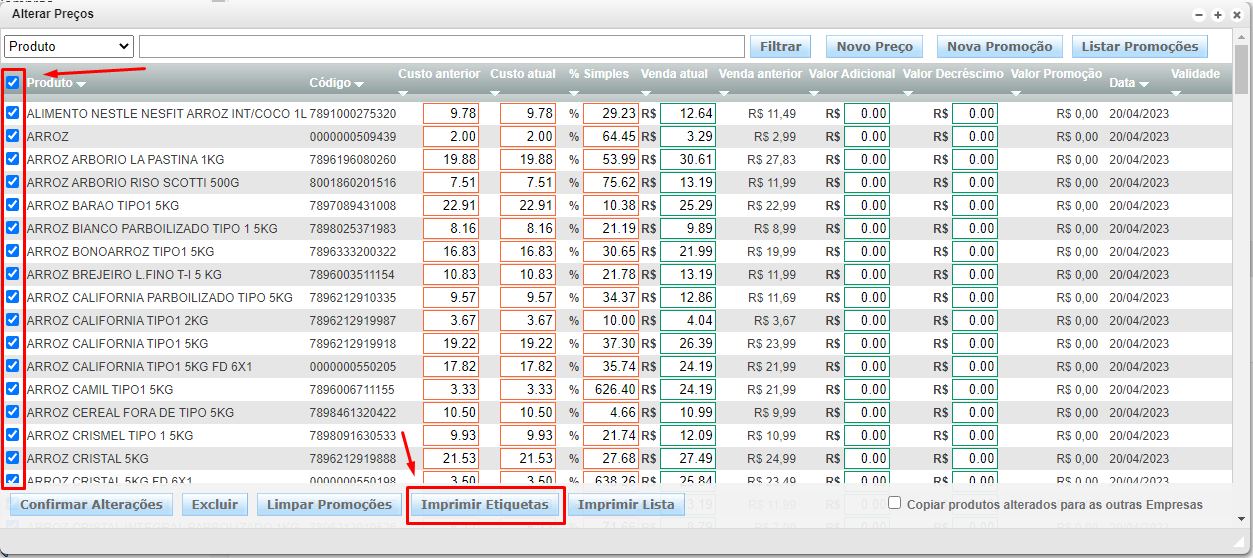
Task: Click the Venda anterior column header
Action: [760, 74]
